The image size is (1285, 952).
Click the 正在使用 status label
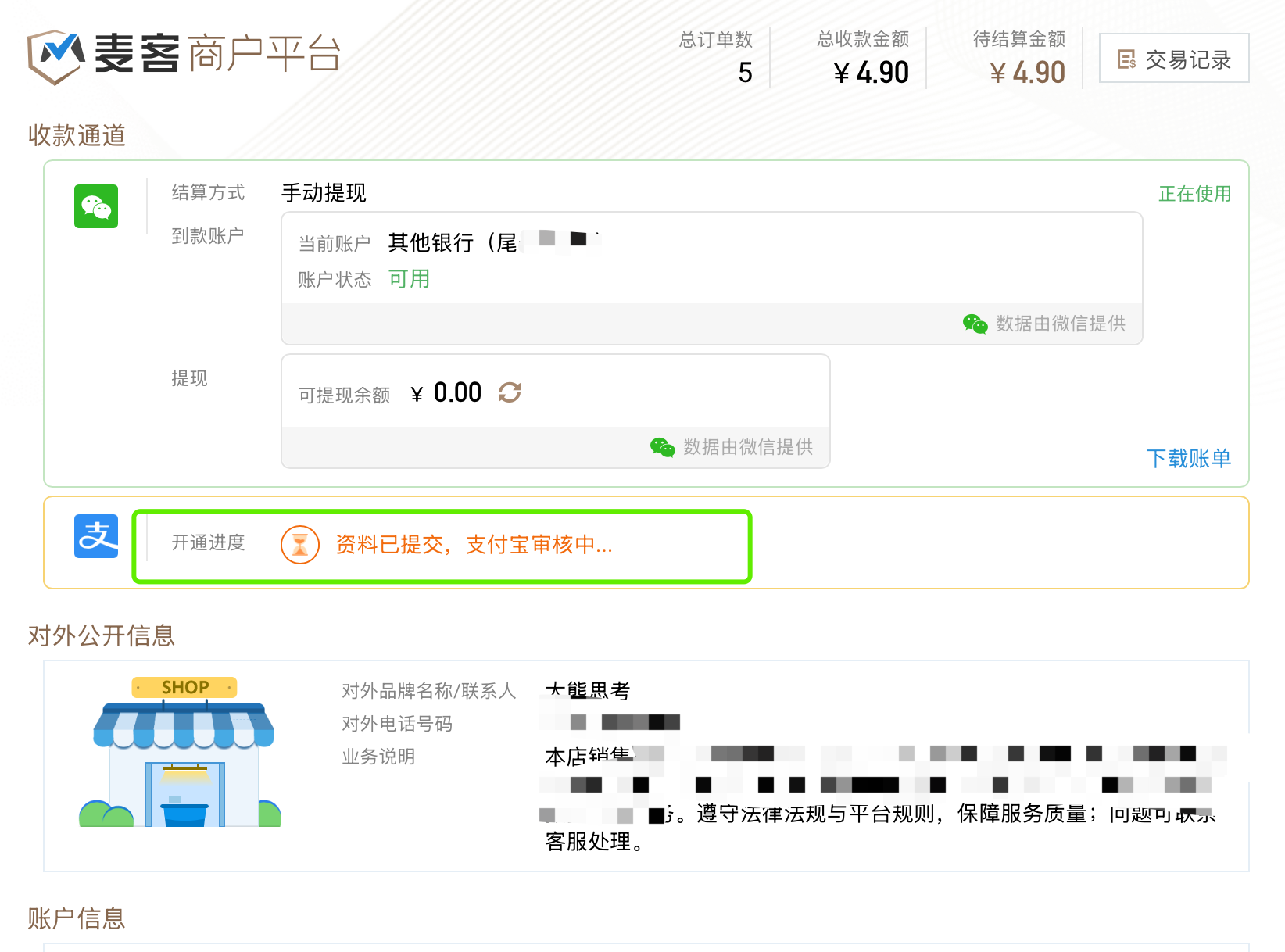click(x=1194, y=194)
